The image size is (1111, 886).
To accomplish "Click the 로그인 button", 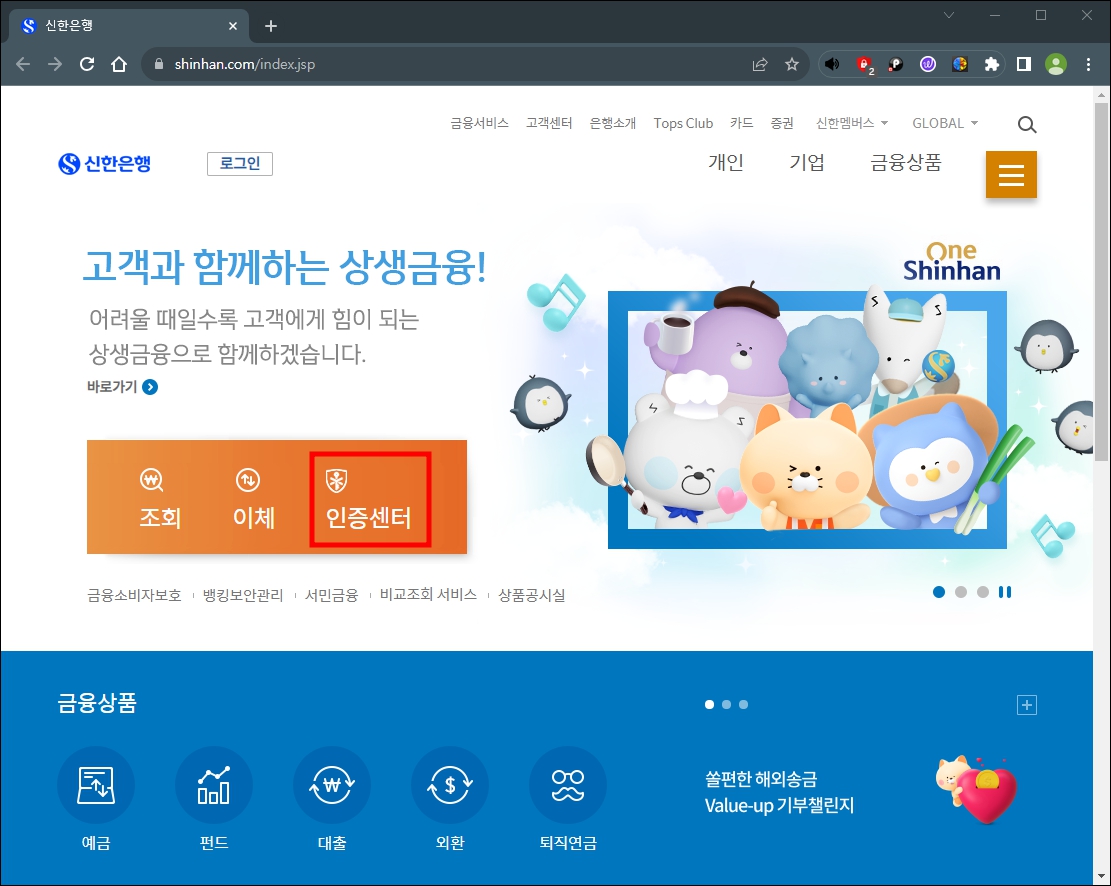I will click(239, 163).
